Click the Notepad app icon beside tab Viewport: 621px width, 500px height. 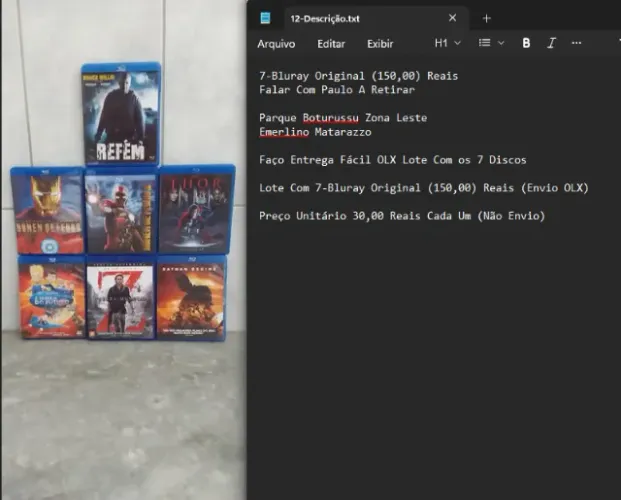click(x=265, y=18)
